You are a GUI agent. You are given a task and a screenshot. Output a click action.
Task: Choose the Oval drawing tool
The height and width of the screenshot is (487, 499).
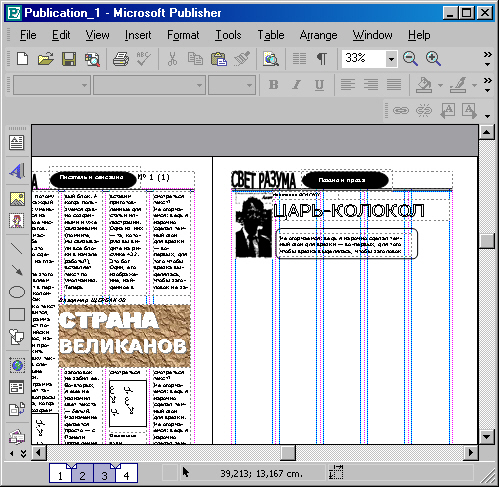[x=17, y=292]
